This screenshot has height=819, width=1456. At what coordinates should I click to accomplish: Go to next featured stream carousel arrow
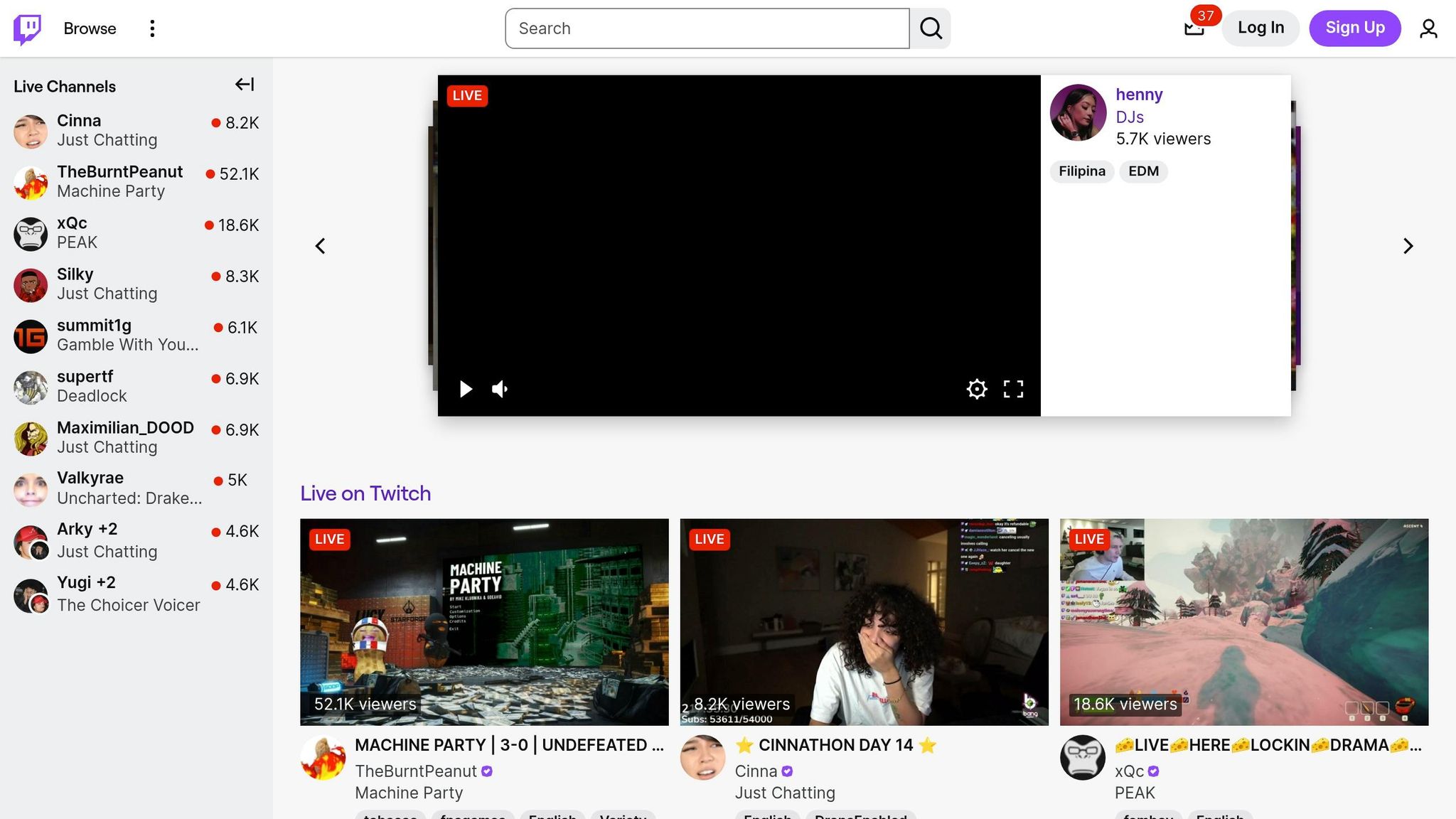pyautogui.click(x=1408, y=246)
